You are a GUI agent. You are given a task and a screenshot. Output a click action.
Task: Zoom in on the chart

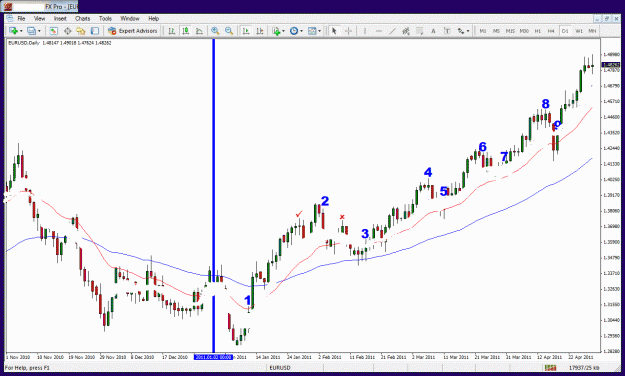(215, 31)
